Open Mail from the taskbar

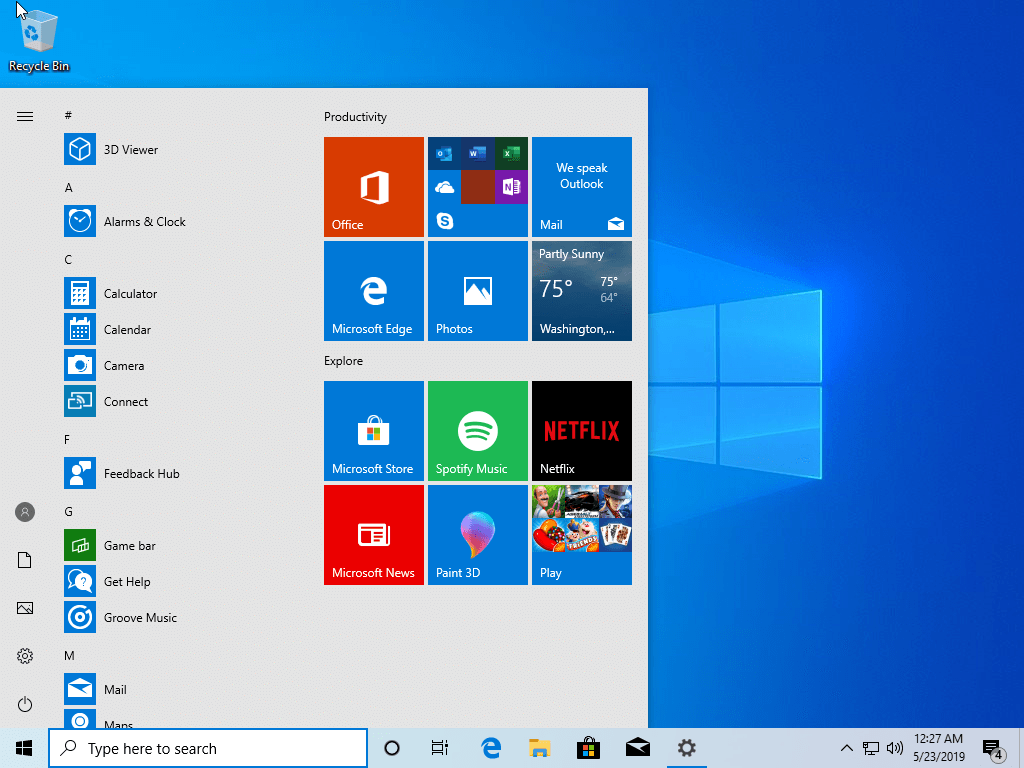tap(637, 748)
